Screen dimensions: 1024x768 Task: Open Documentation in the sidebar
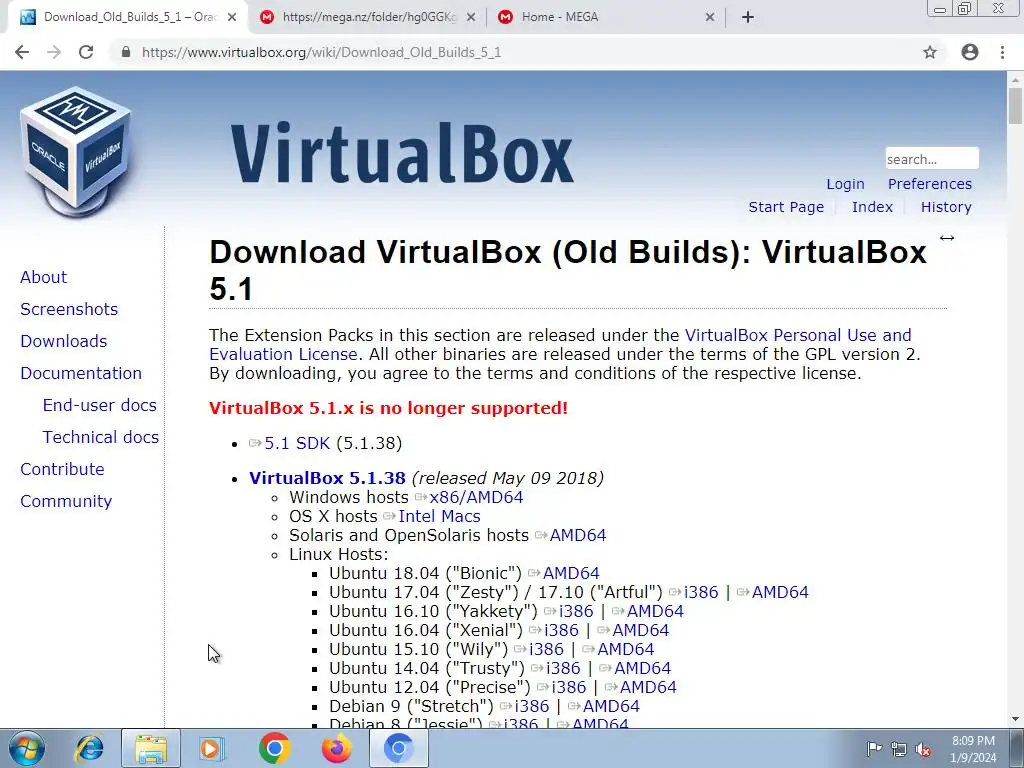[81, 373]
